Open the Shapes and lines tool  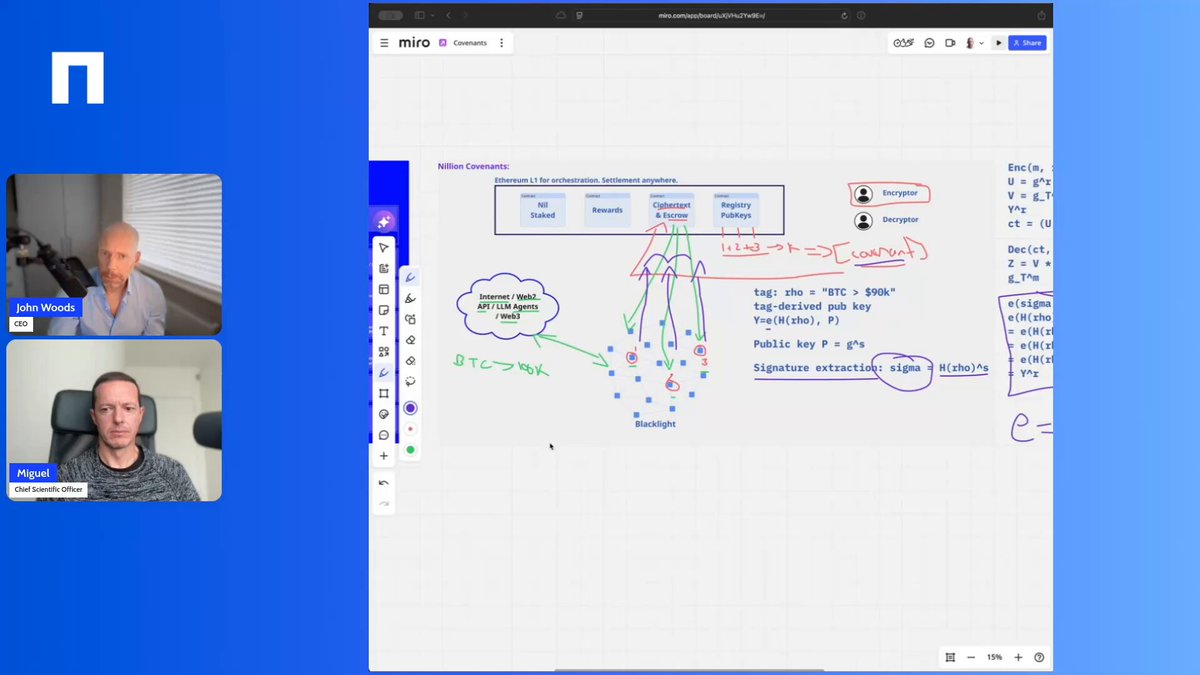(x=384, y=352)
